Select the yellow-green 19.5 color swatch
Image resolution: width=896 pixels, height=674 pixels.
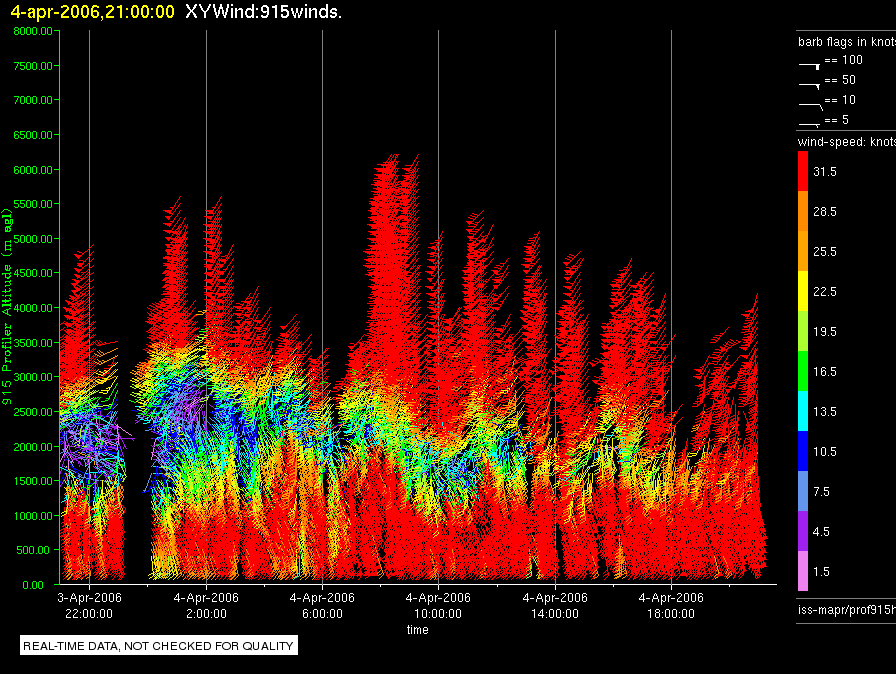pos(803,331)
